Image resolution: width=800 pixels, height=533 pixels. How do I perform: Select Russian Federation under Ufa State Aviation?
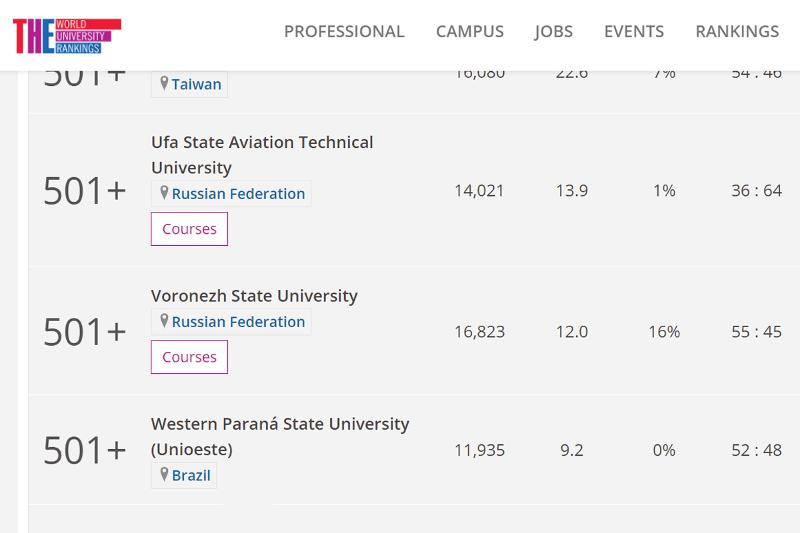pyautogui.click(x=238, y=194)
